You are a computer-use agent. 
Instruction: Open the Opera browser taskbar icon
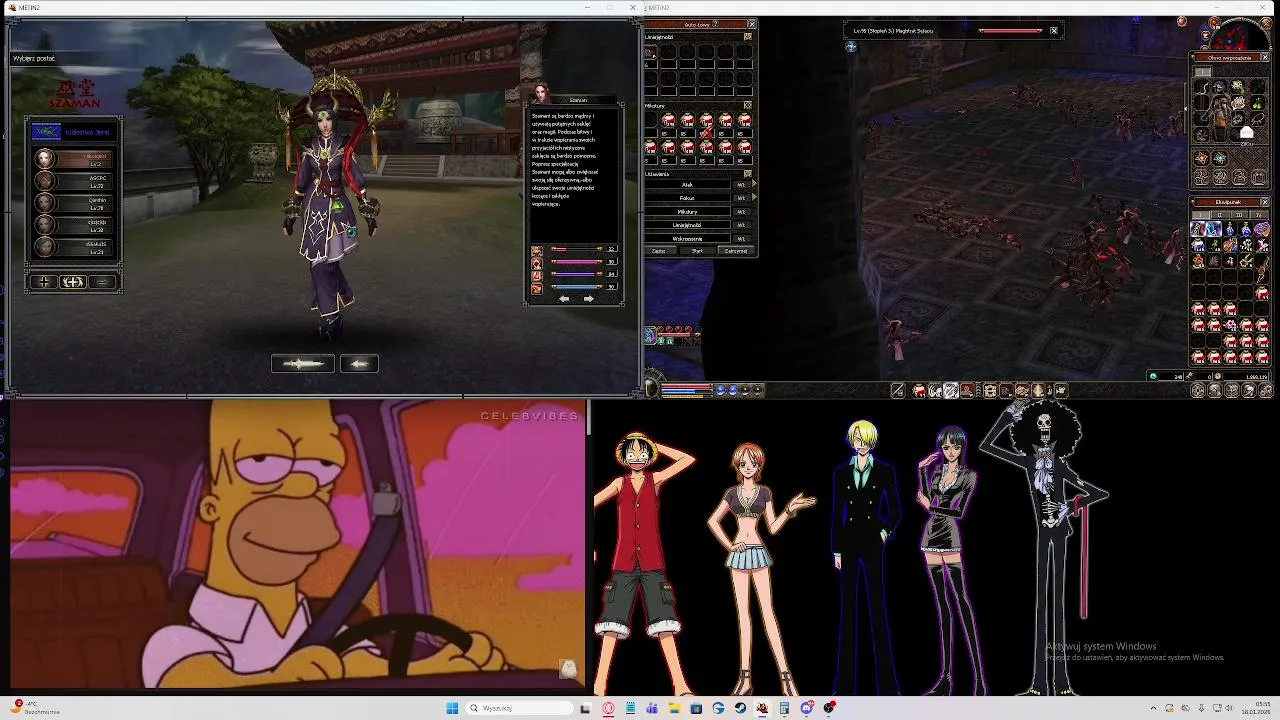click(608, 708)
